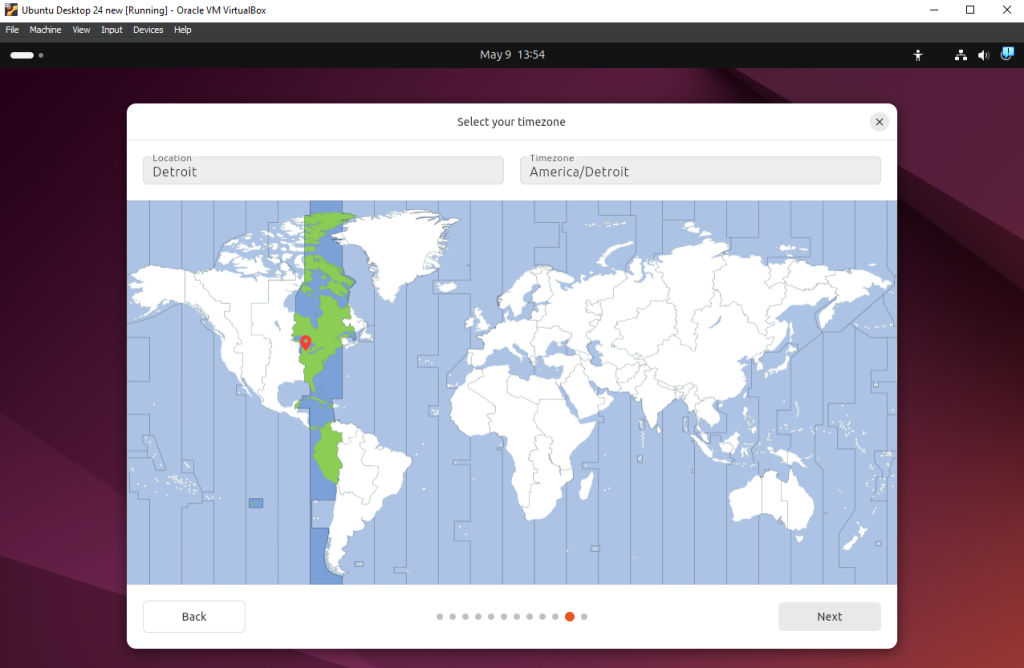Click the red location pin on map
The image size is (1024, 668).
pos(305,343)
